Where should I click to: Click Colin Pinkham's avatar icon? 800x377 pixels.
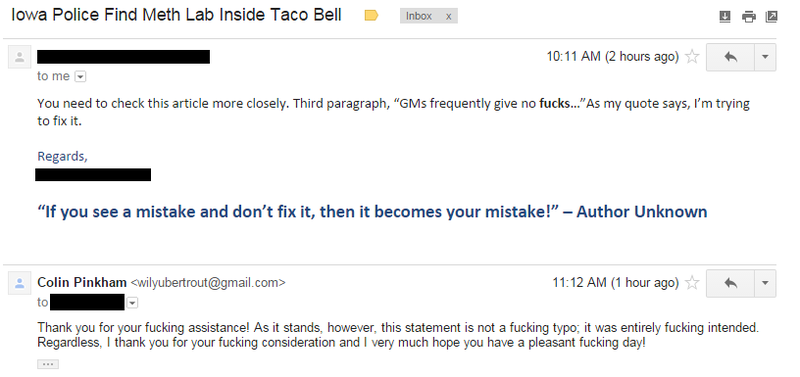[19, 284]
